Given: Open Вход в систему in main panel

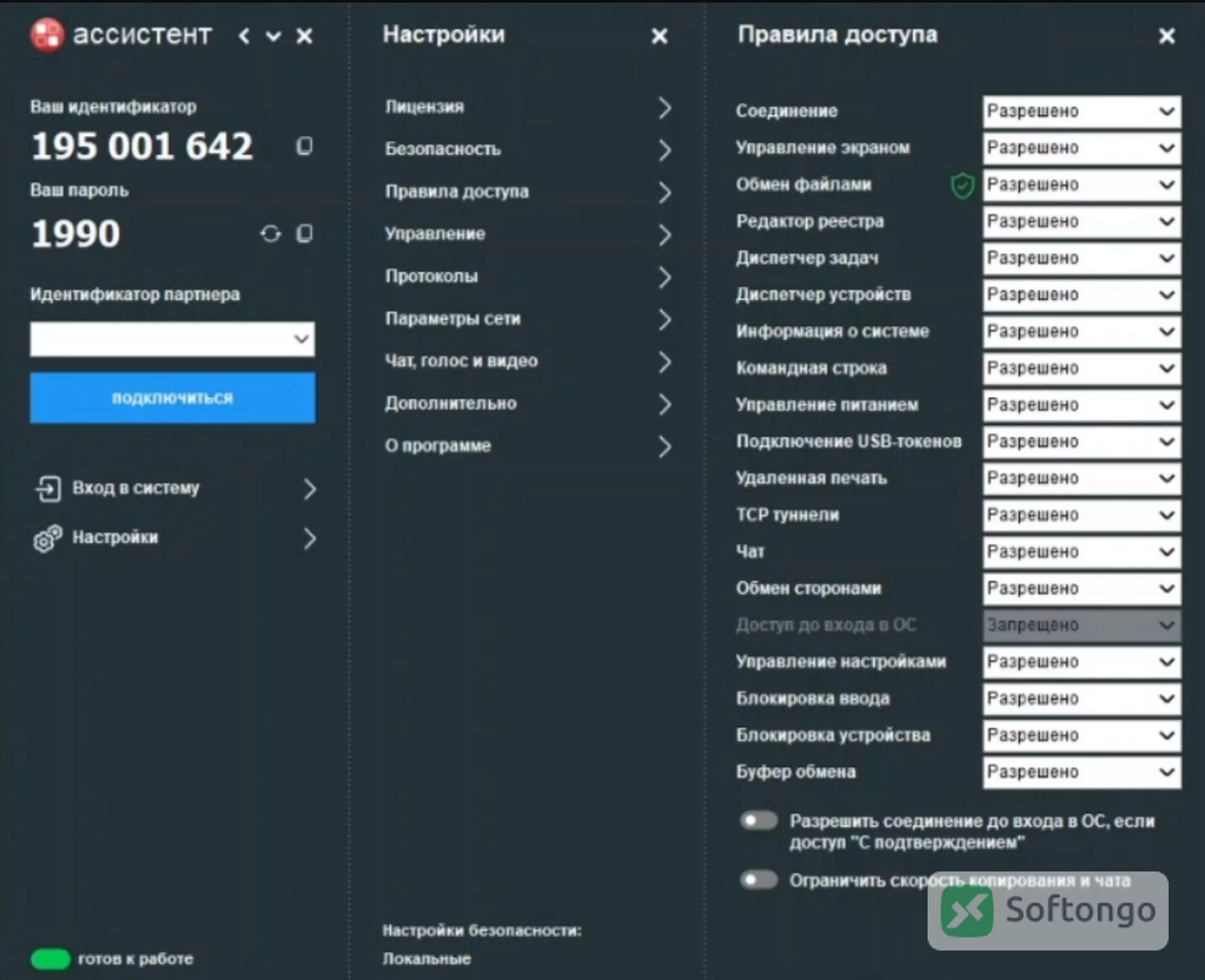Looking at the screenshot, I should [175, 489].
